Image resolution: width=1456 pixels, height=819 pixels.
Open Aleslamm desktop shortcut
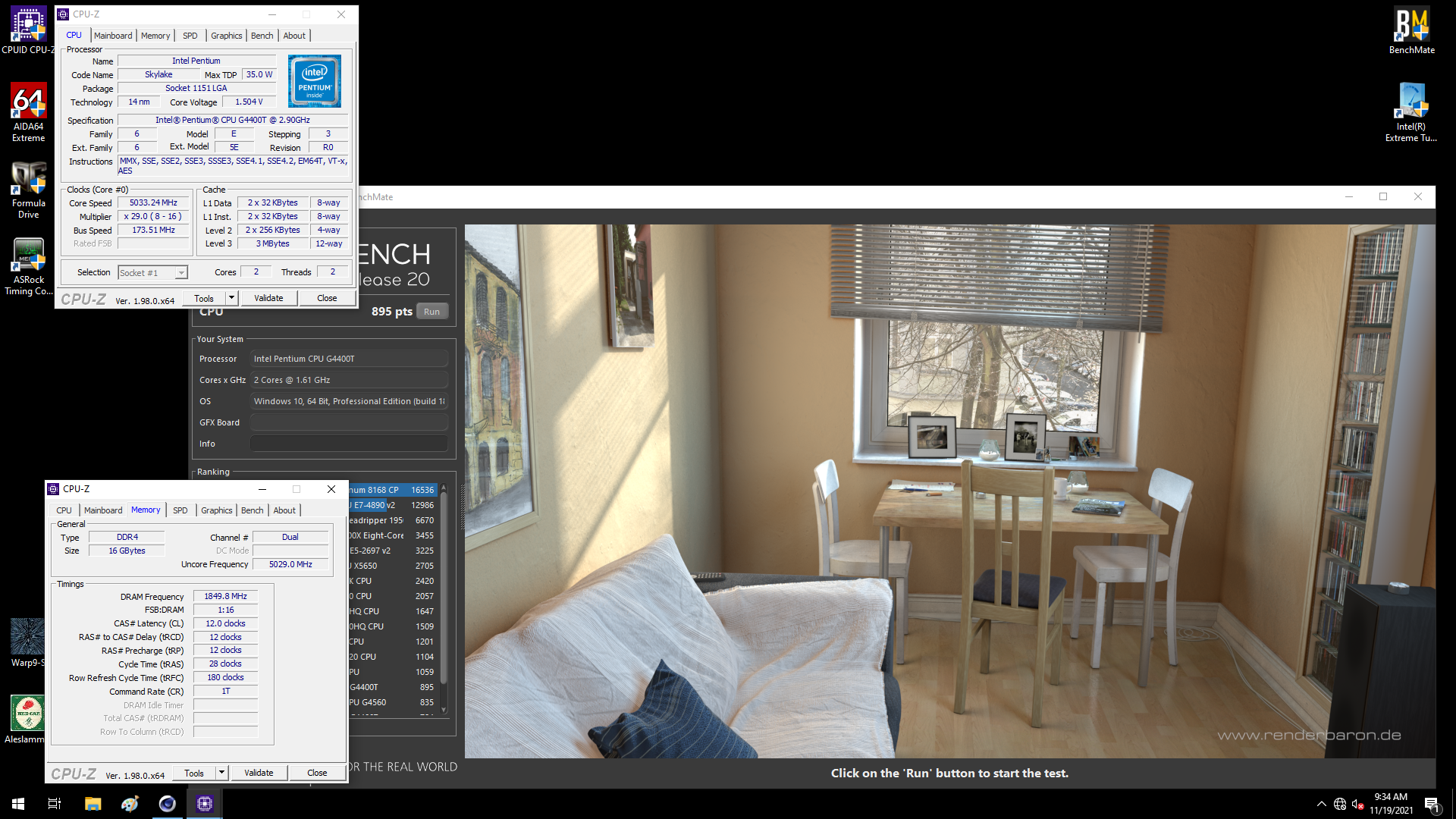(27, 719)
